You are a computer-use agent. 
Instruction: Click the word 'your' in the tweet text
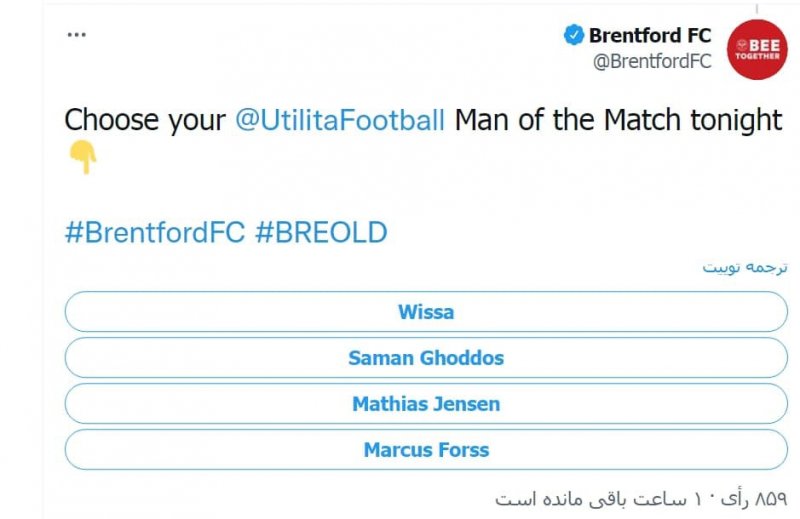[x=196, y=121]
